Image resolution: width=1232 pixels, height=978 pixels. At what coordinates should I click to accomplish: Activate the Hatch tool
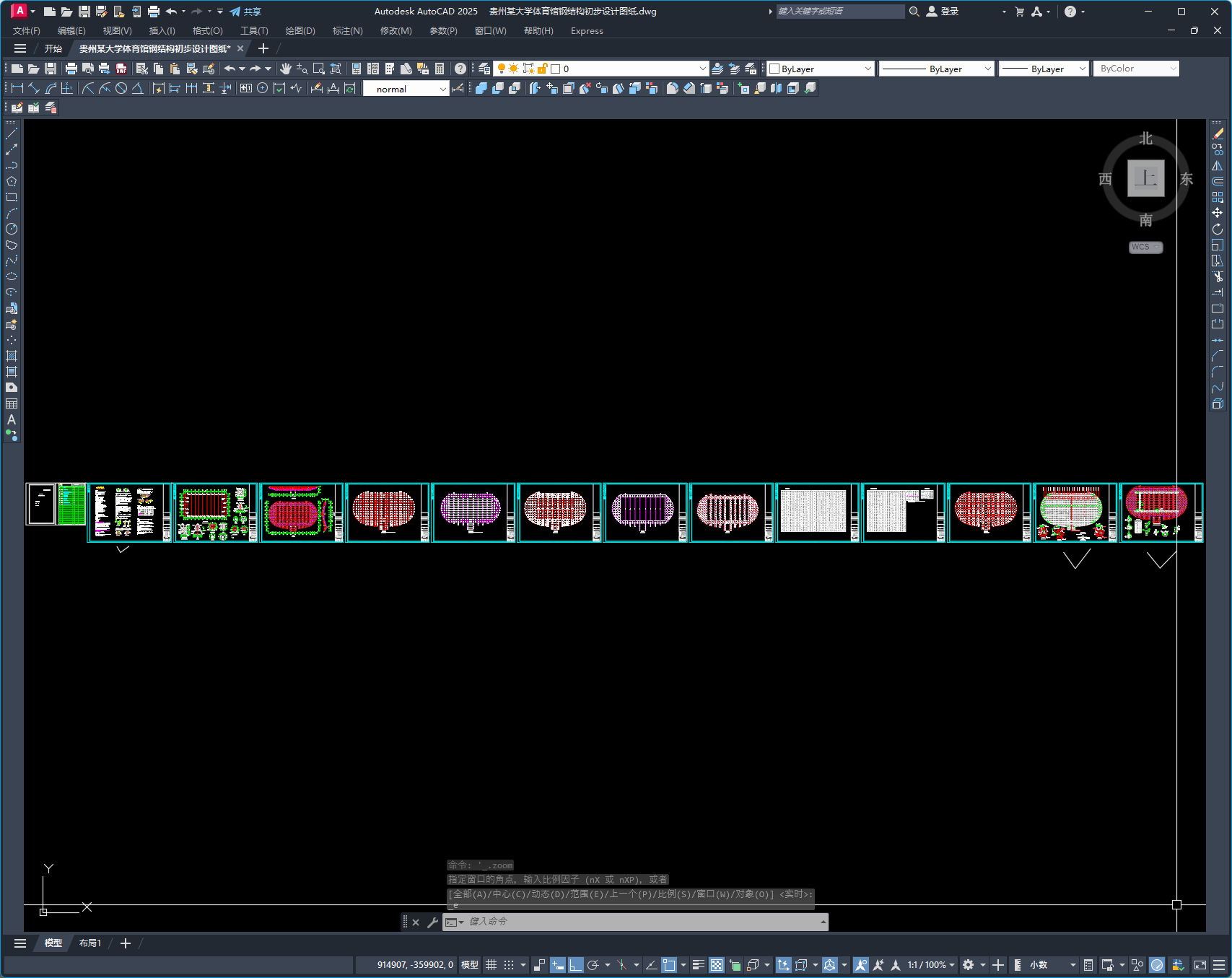[12, 356]
